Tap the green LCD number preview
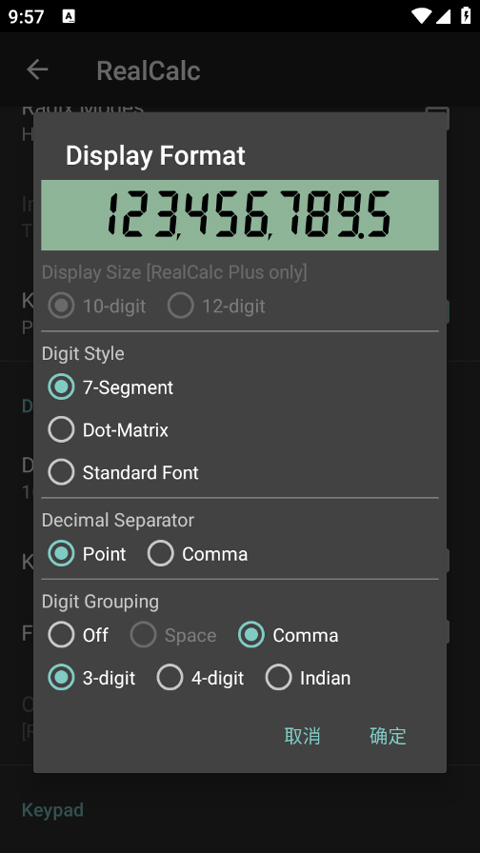Image resolution: width=480 pixels, height=853 pixels. click(240, 215)
